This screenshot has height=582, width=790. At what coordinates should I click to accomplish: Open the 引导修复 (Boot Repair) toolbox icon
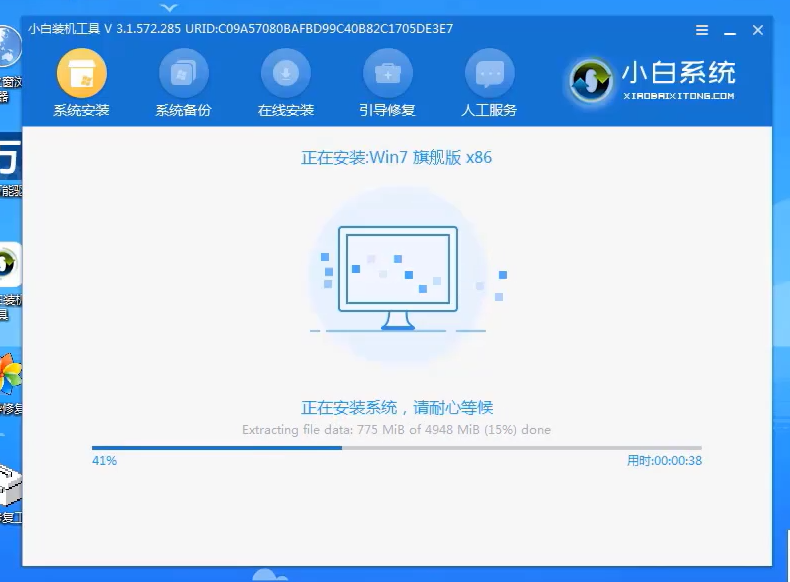[387, 73]
